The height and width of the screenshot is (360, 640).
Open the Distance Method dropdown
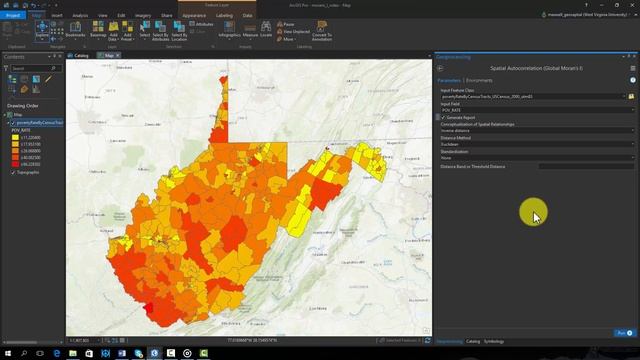633,144
